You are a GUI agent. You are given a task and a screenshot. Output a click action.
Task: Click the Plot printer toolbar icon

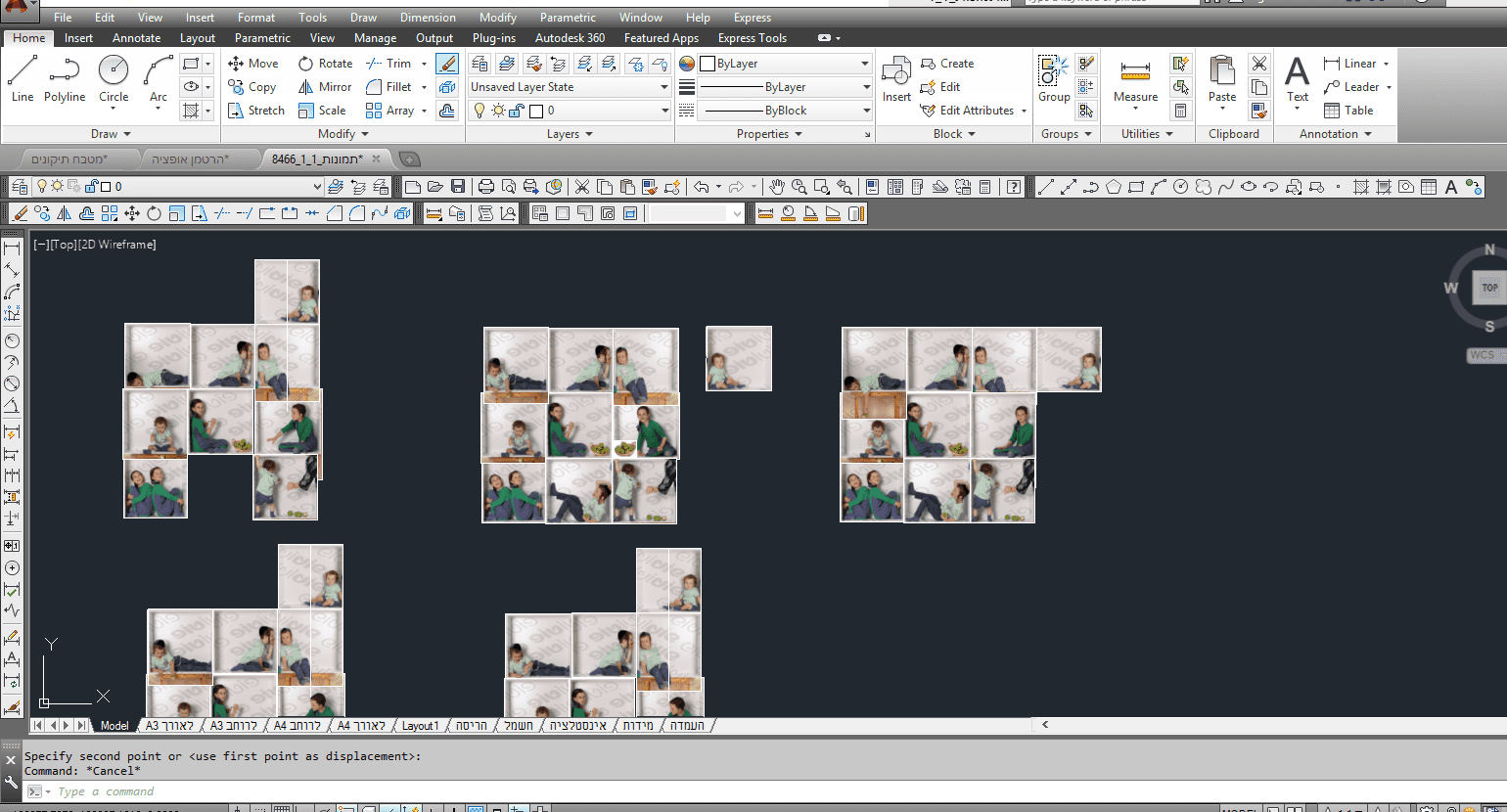[x=485, y=186]
